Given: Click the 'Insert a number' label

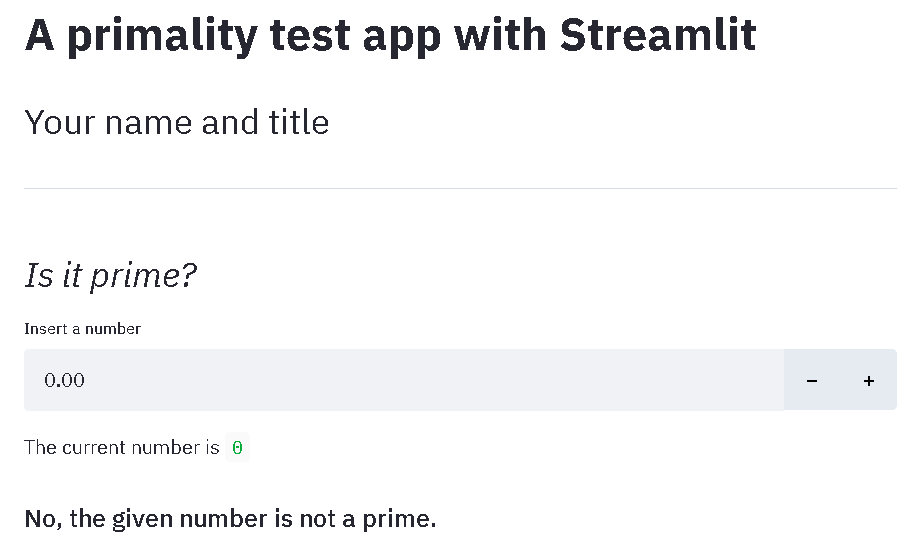Looking at the screenshot, I should pyautogui.click(x=82, y=329).
